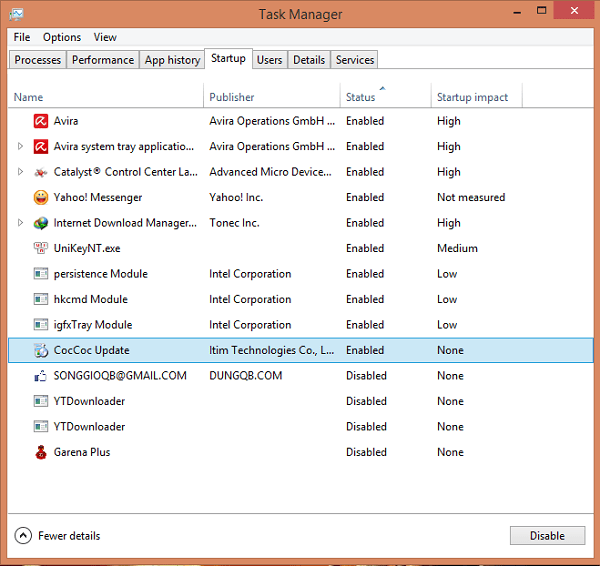Screen dimensions: 600x566
Task: Click the UniKeyNT.exe icon
Action: coord(41,248)
